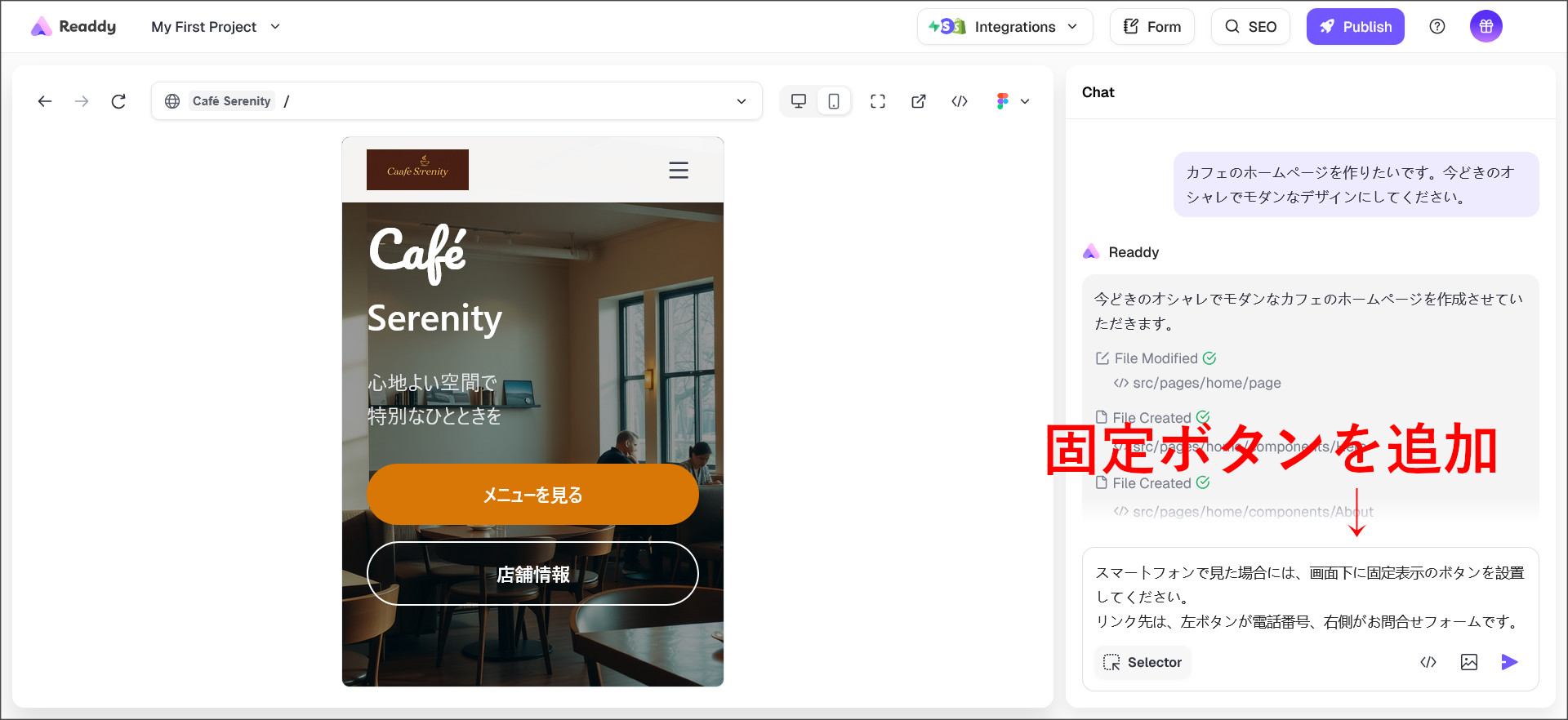Reload the preview page
Screen dimensions: 1568x720
118,101
